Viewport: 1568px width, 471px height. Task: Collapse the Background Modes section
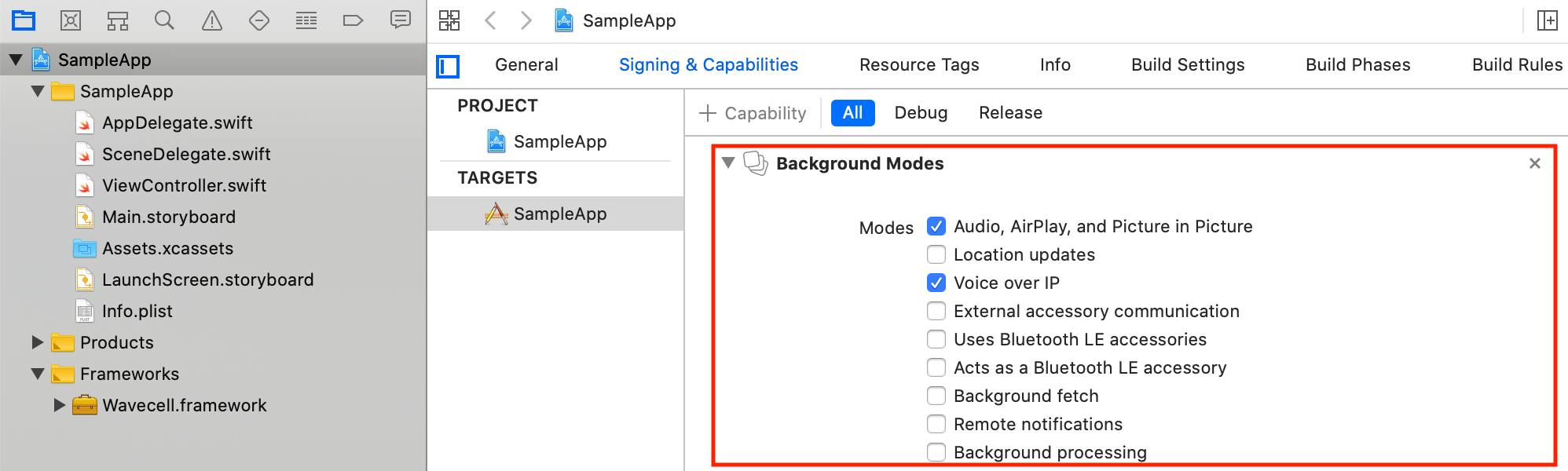pos(728,162)
